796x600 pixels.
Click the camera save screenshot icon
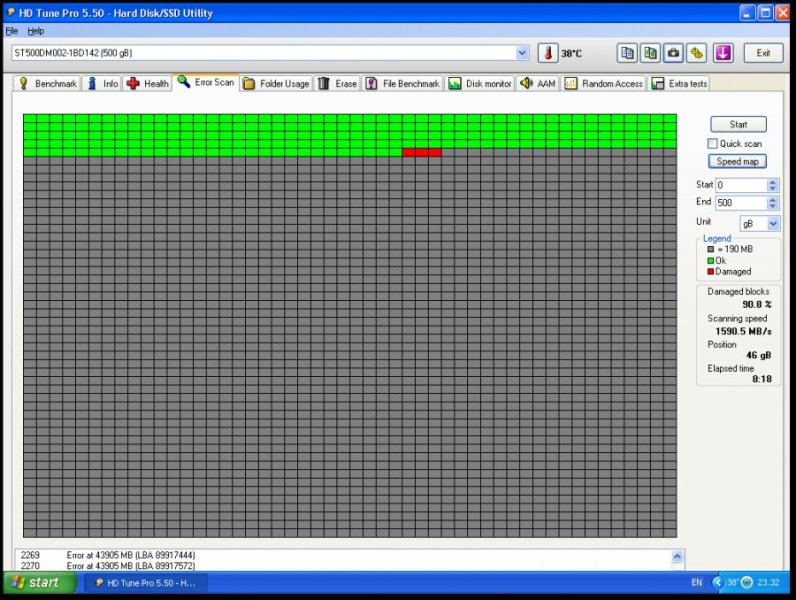(x=674, y=53)
